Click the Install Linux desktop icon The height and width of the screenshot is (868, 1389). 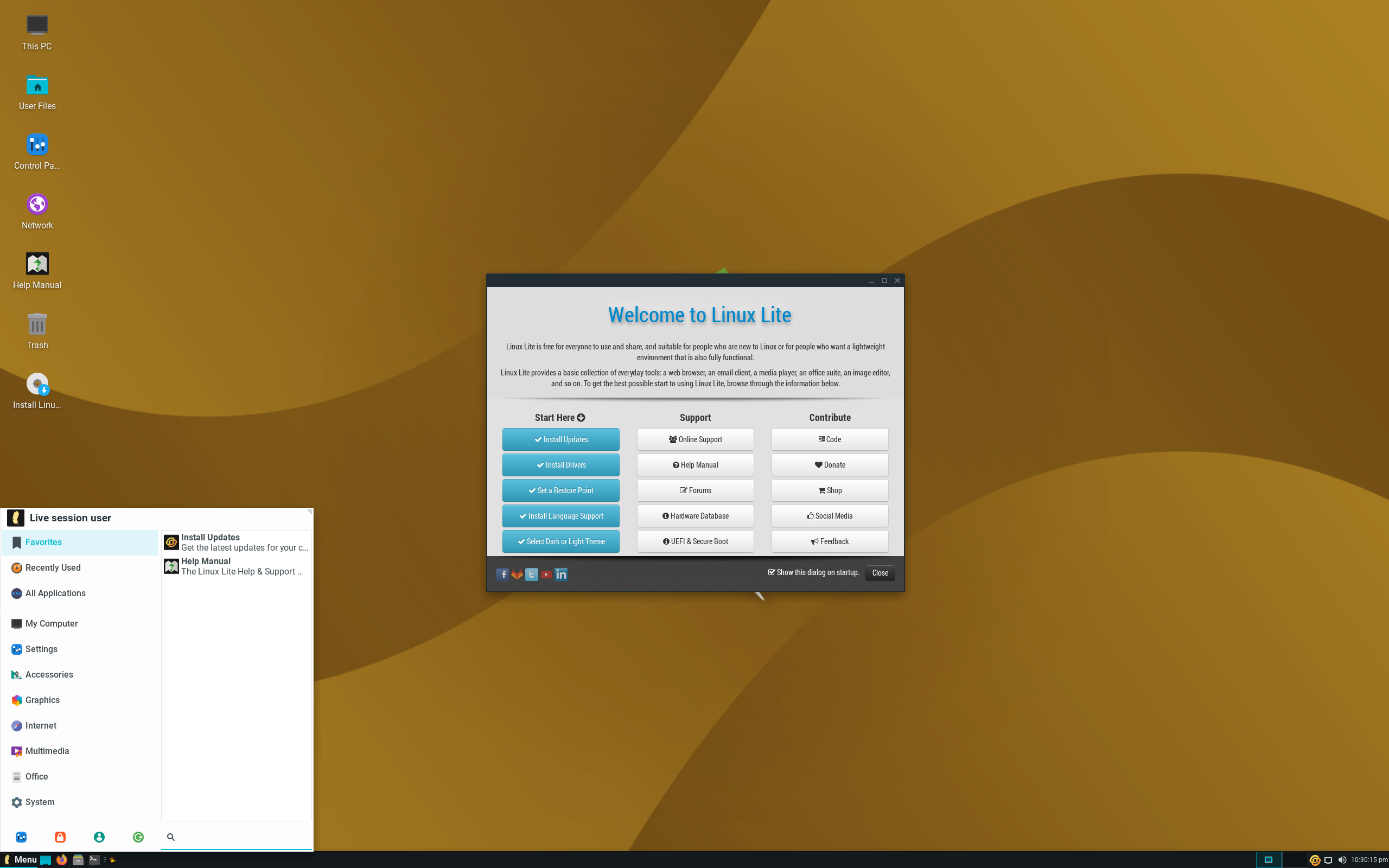tap(36, 384)
